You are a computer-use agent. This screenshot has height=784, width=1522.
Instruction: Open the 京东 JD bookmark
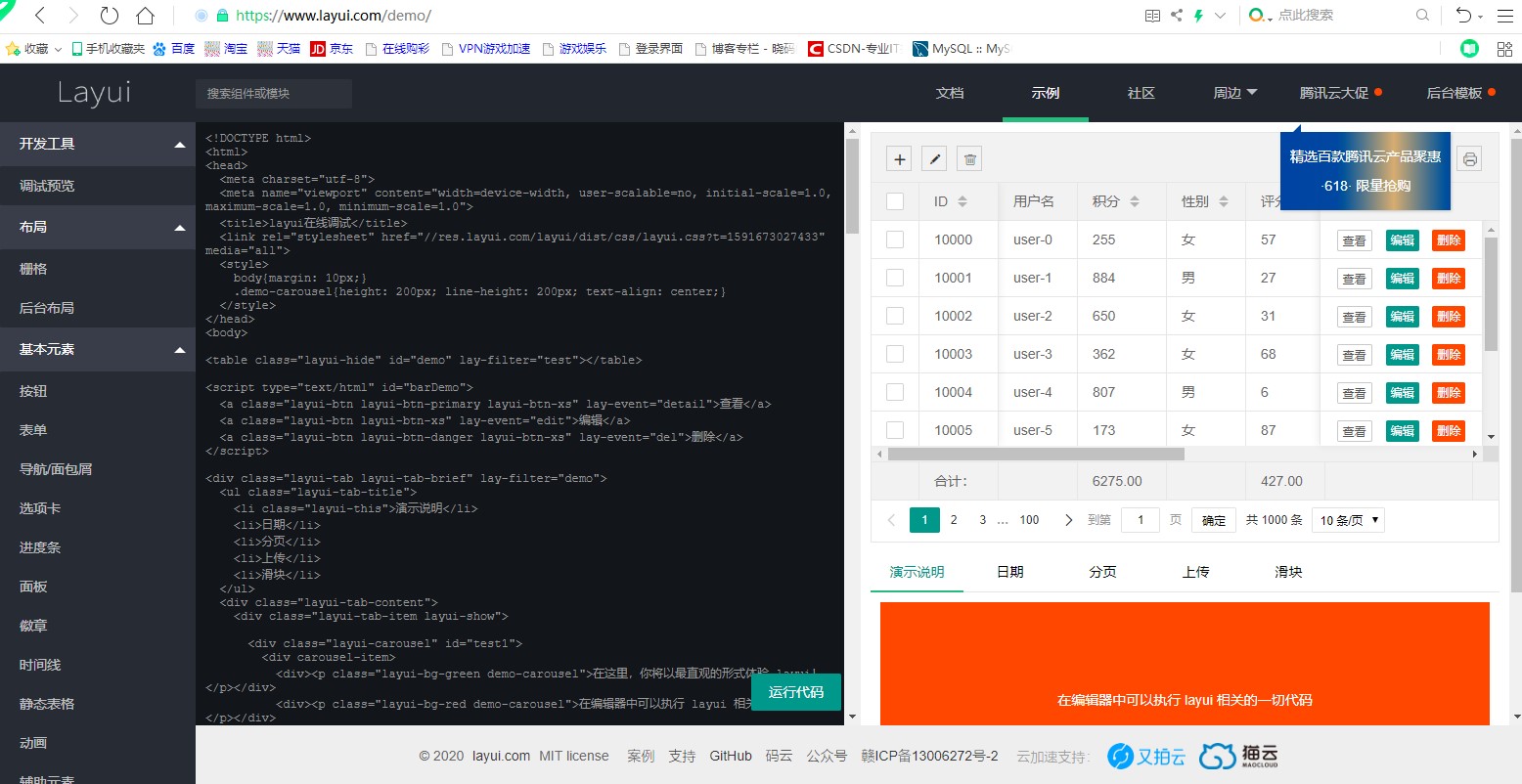332,48
